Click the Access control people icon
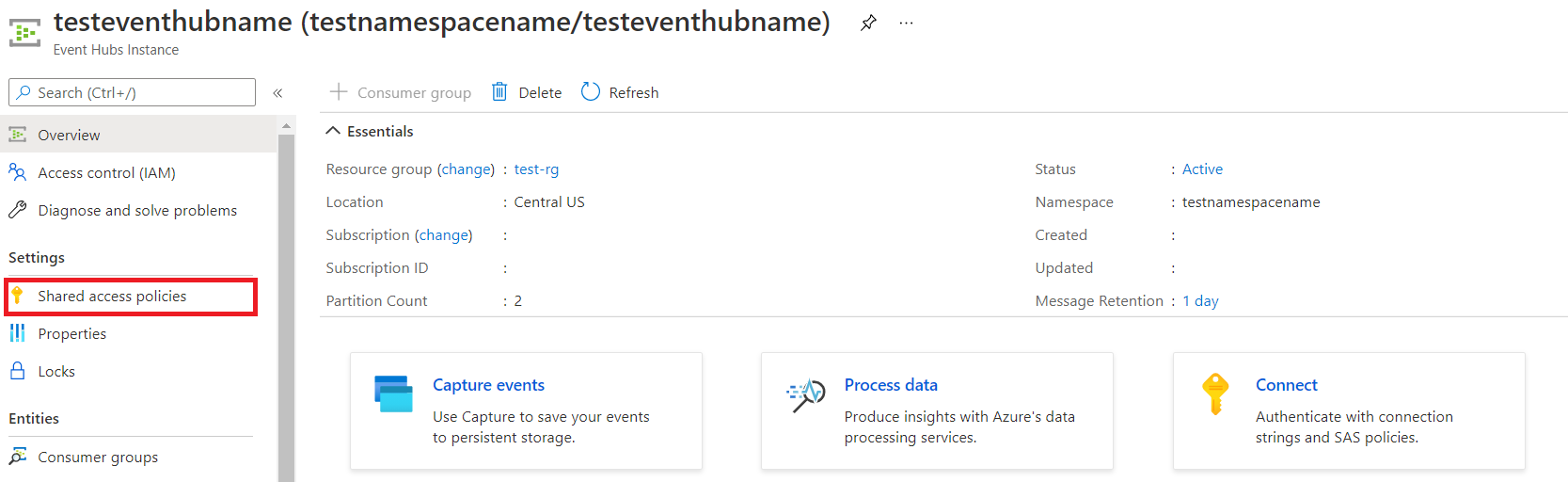Viewport: 1568px width, 482px height. point(17,172)
